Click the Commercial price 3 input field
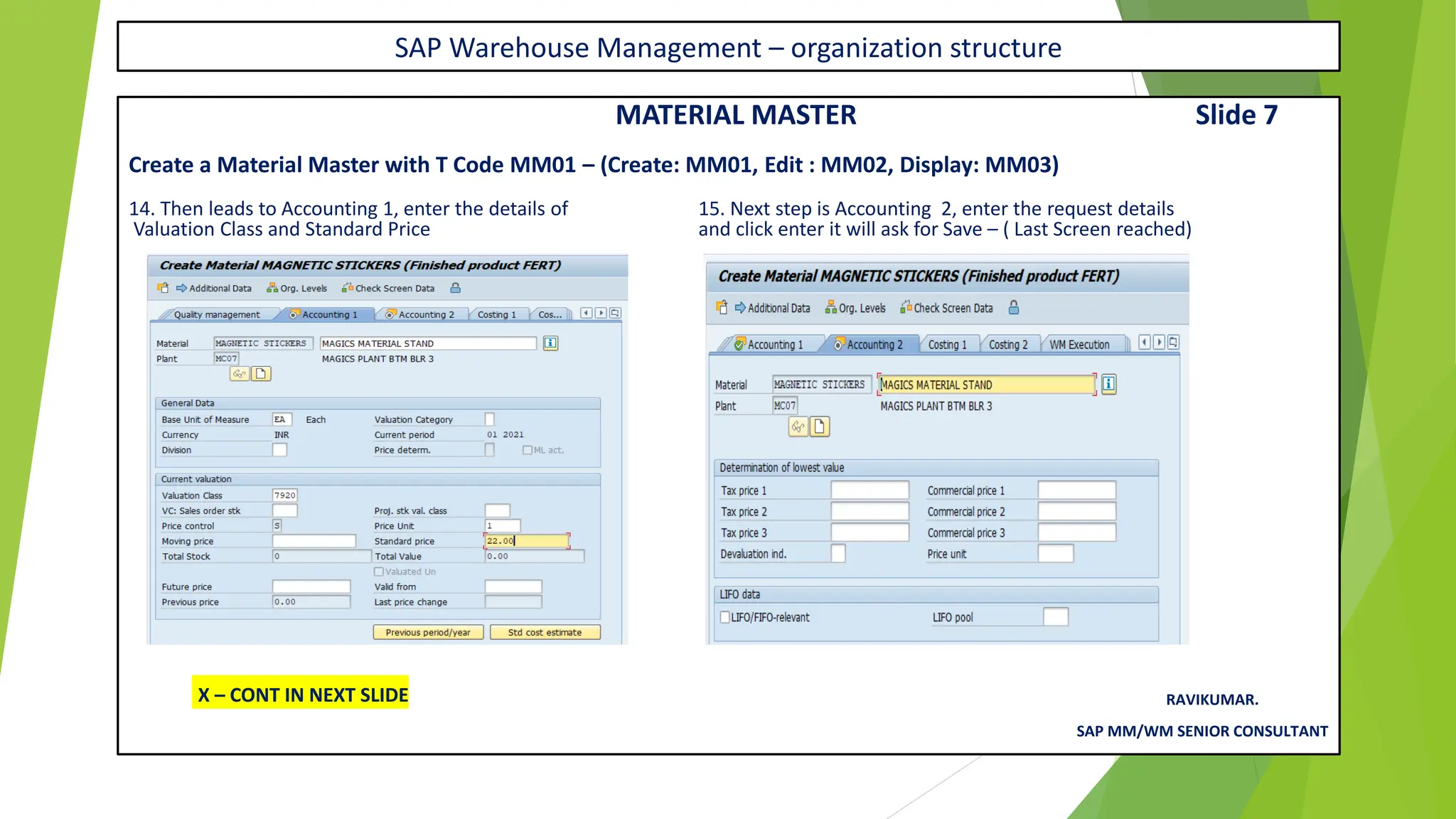This screenshot has height=819, width=1456. pyautogui.click(x=1077, y=532)
